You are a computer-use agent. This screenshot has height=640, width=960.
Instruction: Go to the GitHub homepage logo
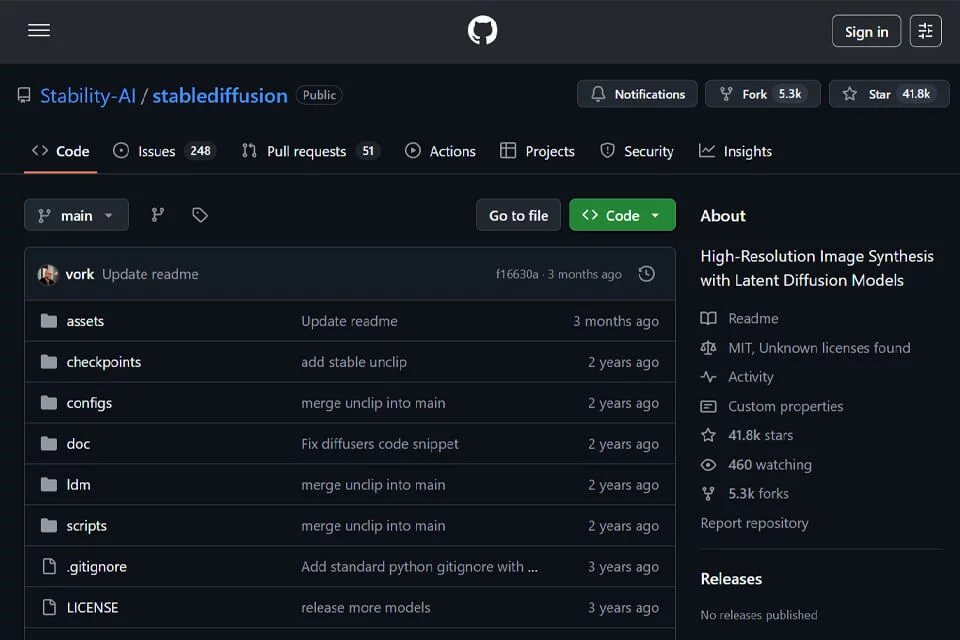[x=482, y=30]
